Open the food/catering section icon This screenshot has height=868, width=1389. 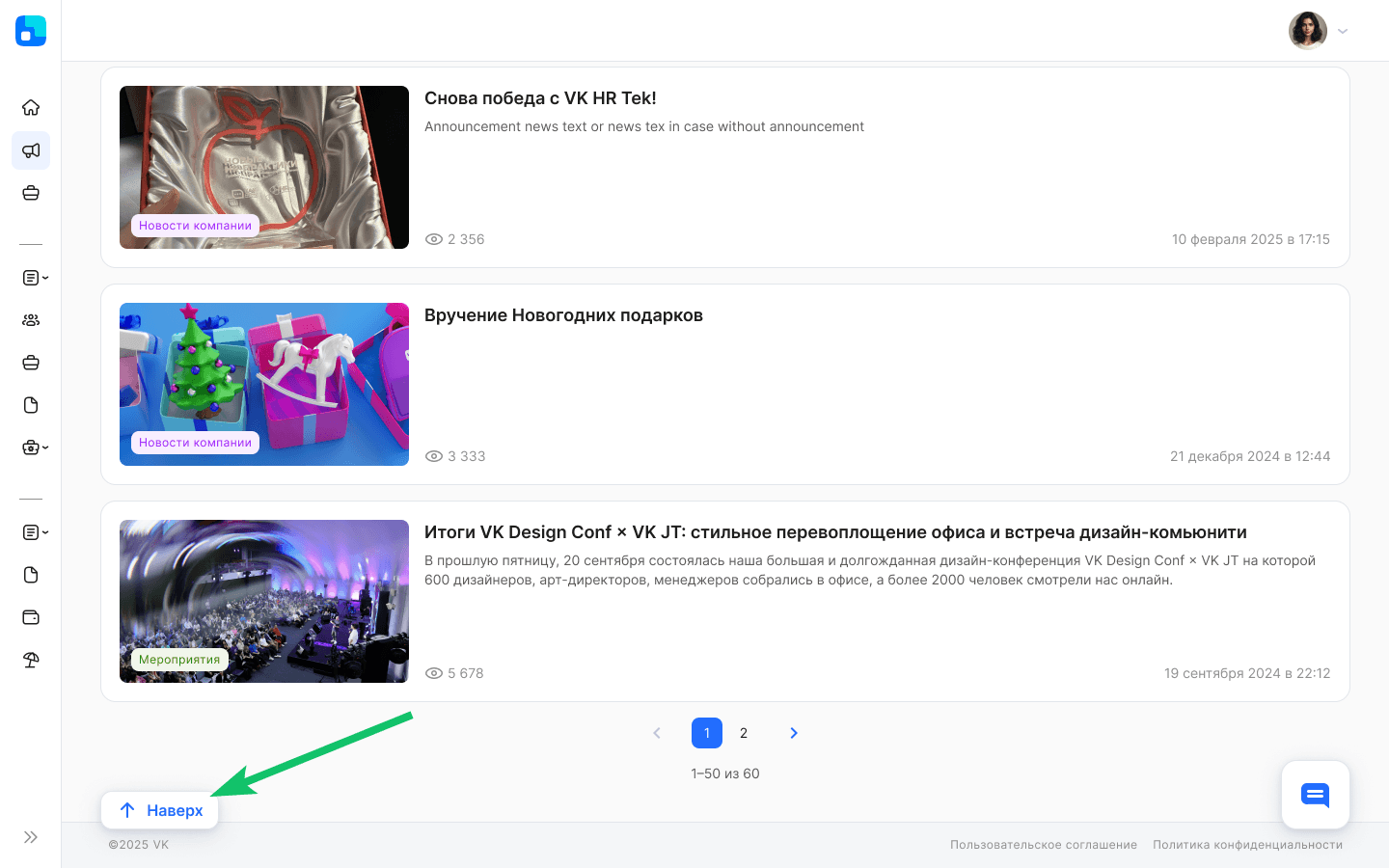tap(31, 192)
